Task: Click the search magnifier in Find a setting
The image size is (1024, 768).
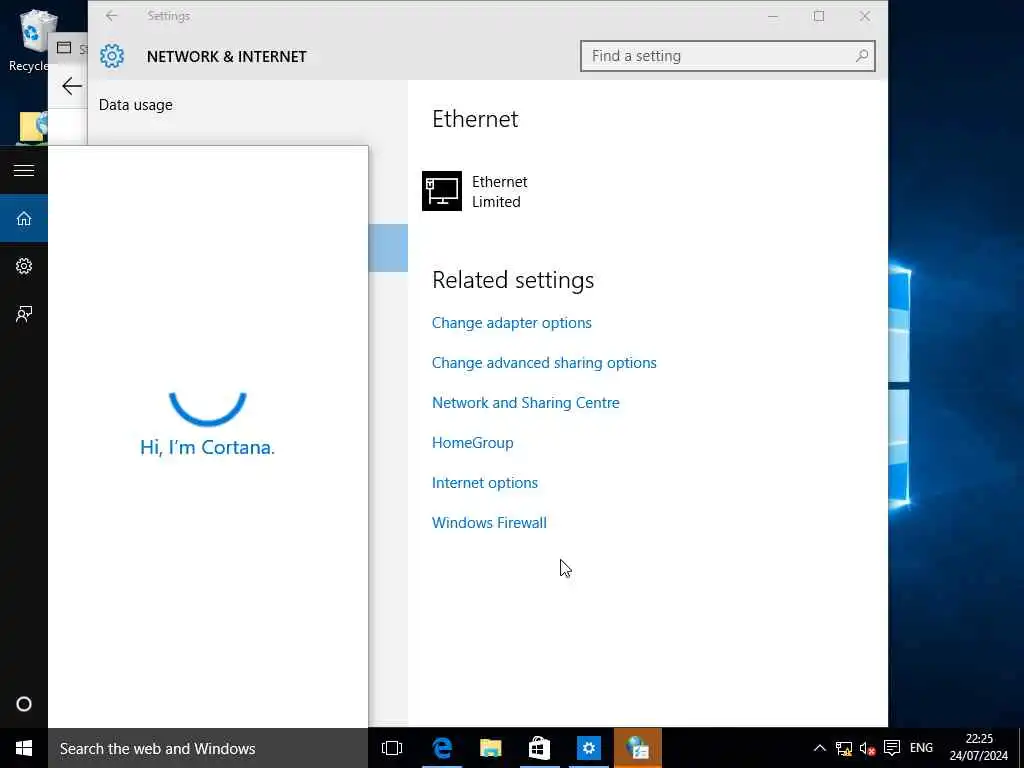Action: (x=862, y=56)
